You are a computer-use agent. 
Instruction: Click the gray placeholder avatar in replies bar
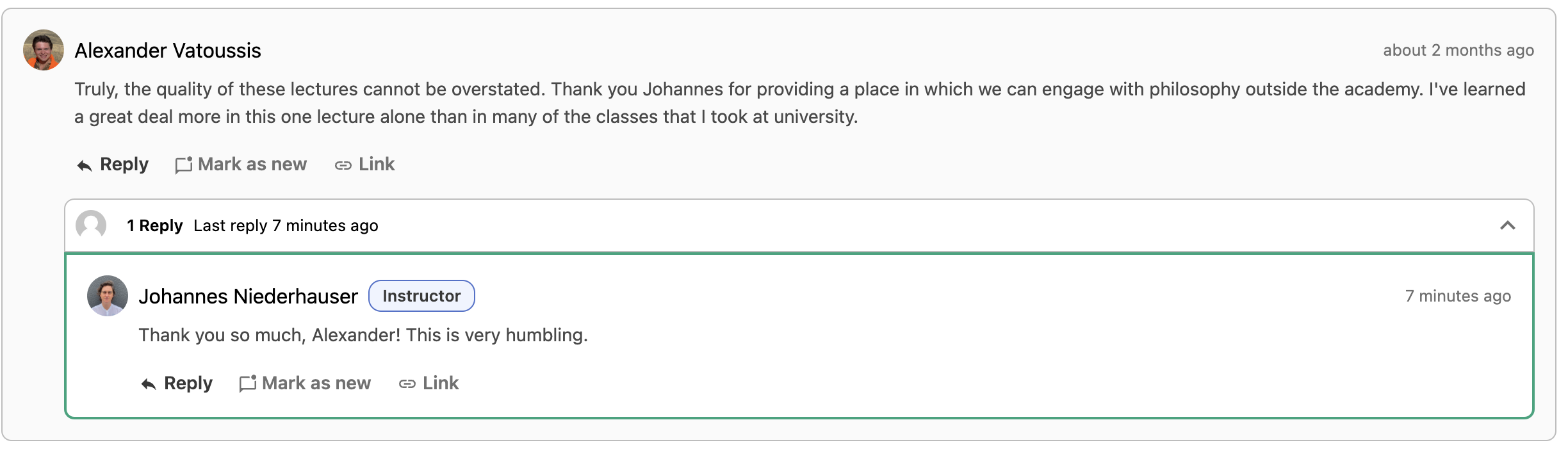(91, 225)
